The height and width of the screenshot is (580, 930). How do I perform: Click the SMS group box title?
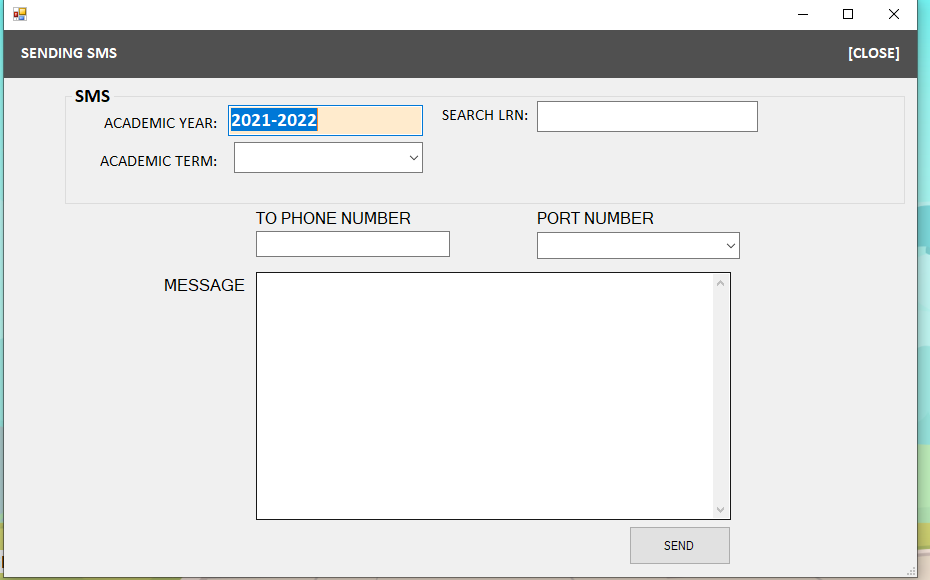[x=93, y=96]
